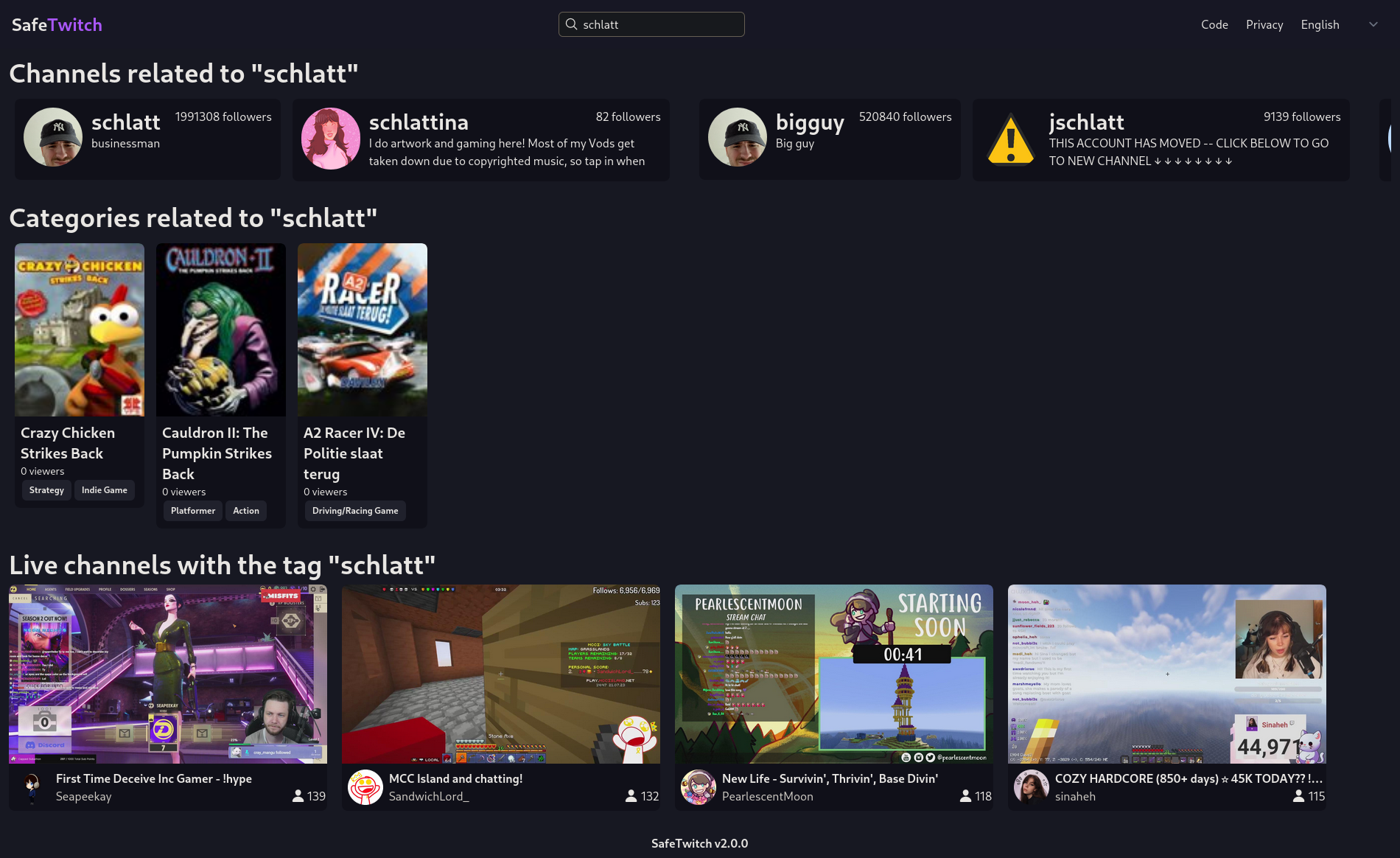The width and height of the screenshot is (1400, 858).
Task: Click the Seapeekay streamer name
Action: [x=83, y=796]
